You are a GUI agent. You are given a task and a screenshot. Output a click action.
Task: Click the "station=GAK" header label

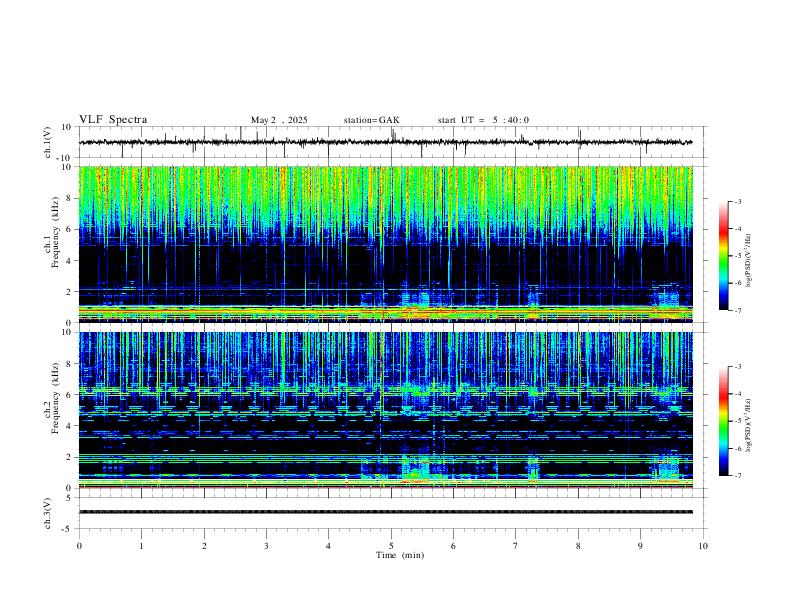click(372, 120)
